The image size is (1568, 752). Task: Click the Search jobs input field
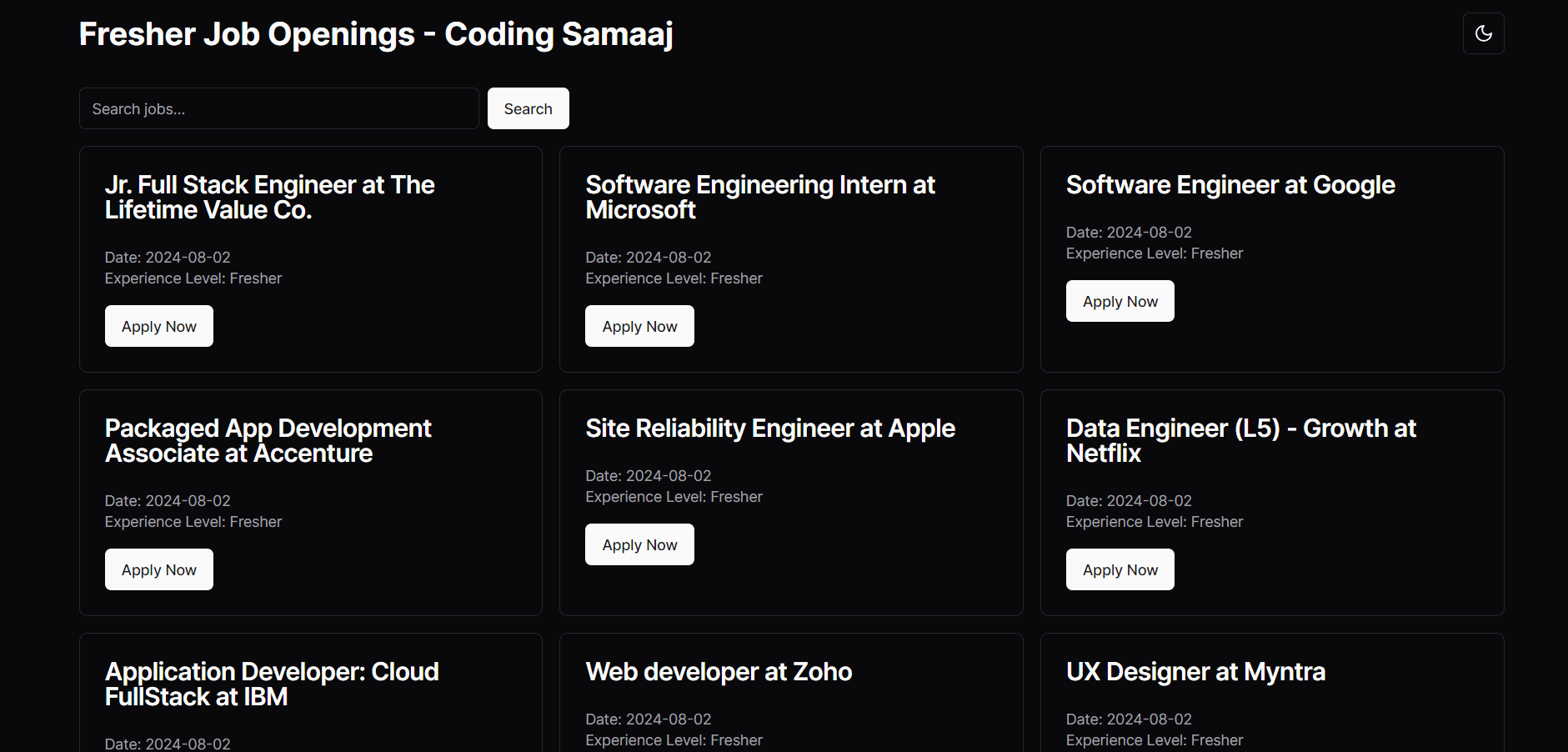[279, 108]
